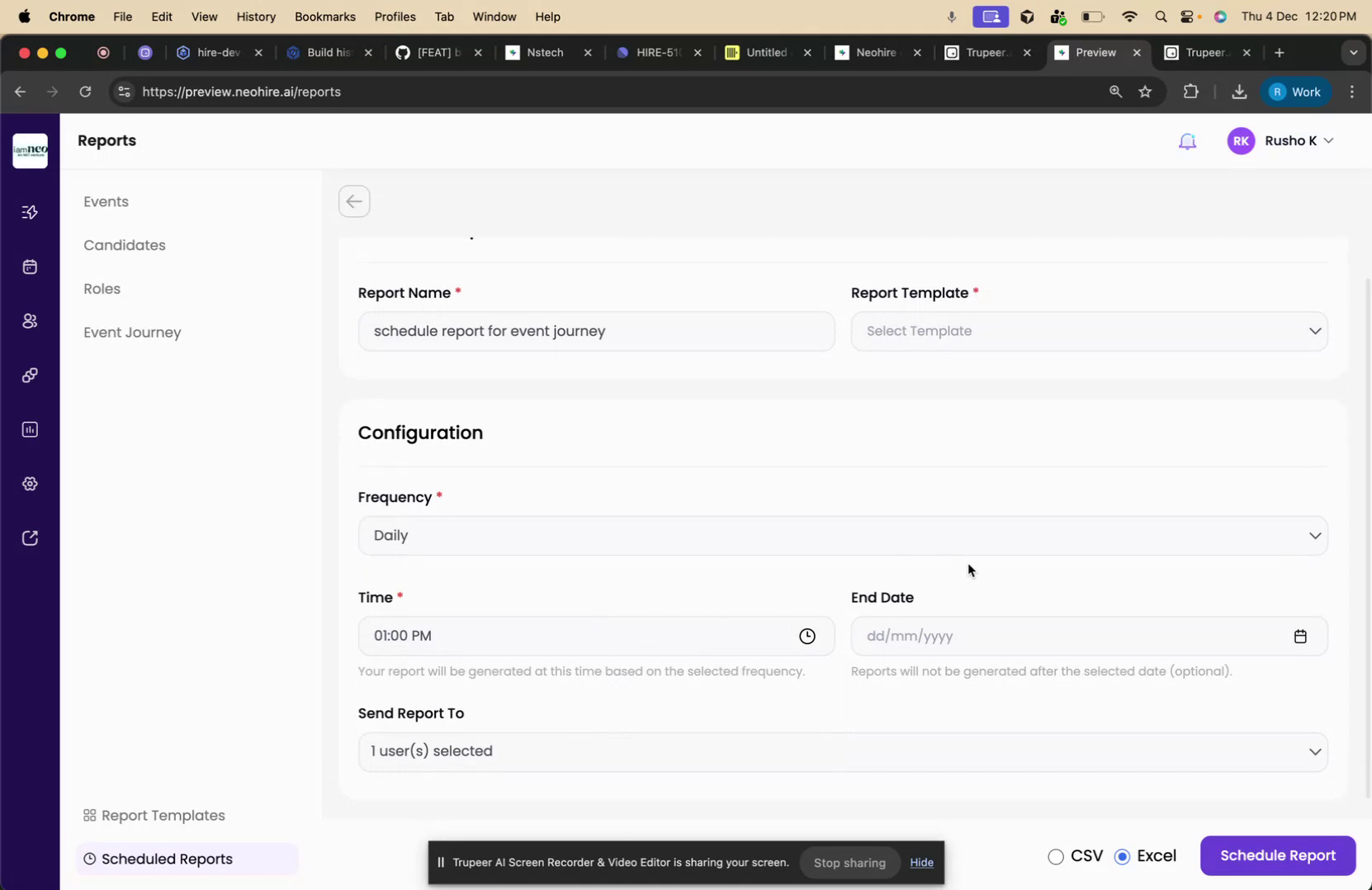Image resolution: width=1372 pixels, height=890 pixels.
Task: Select the CSV export format
Action: click(x=1055, y=856)
